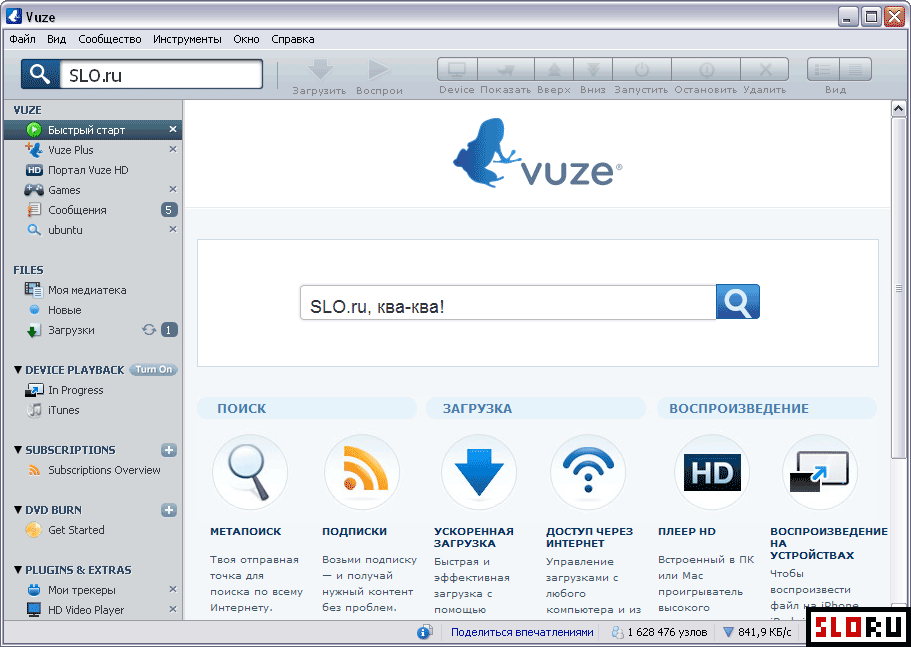Image resolution: width=911 pixels, height=647 pixels.
Task: Switch to the left Вид list-view button
Action: pos(823,70)
